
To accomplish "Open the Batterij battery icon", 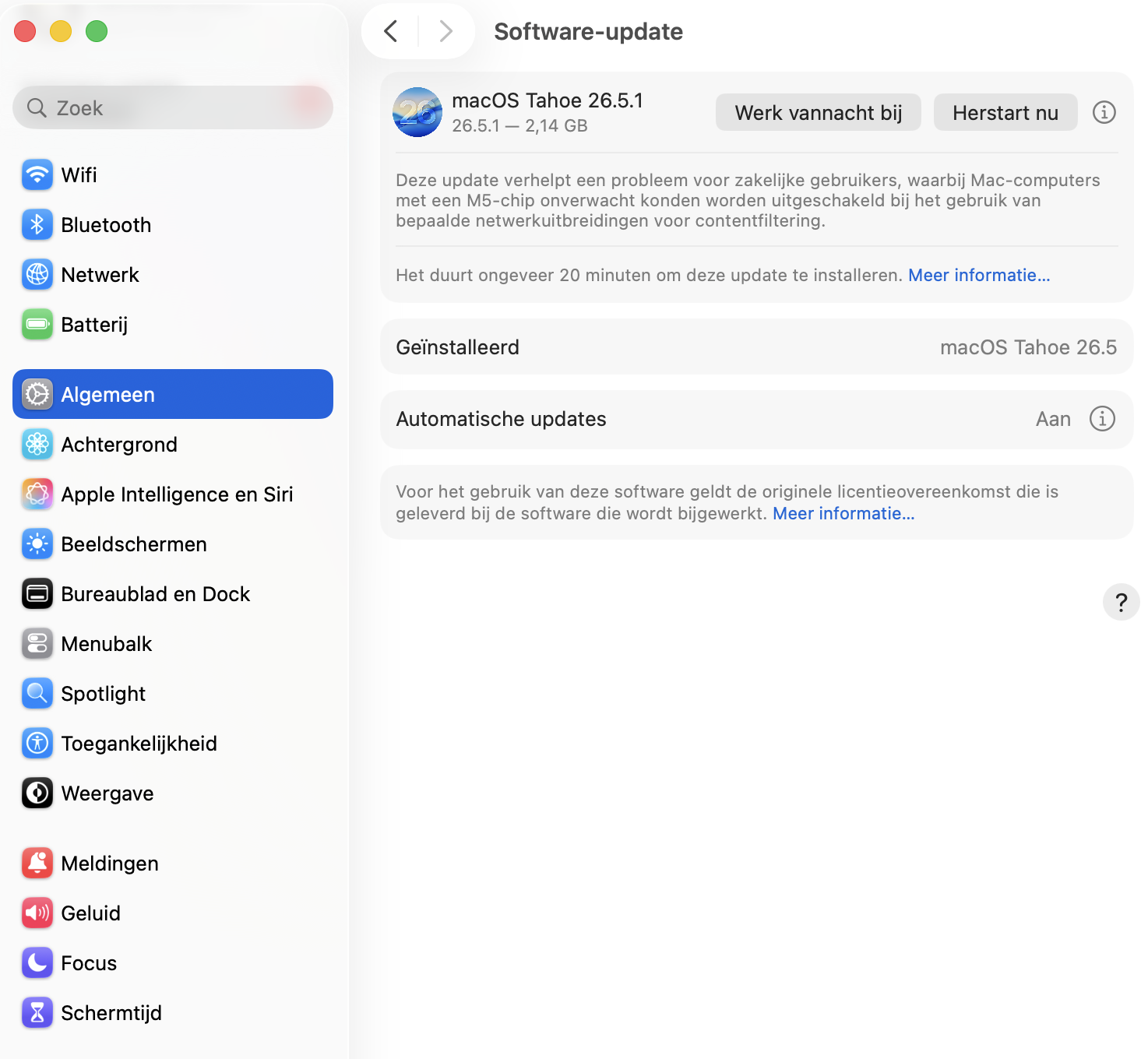I will (37, 324).
